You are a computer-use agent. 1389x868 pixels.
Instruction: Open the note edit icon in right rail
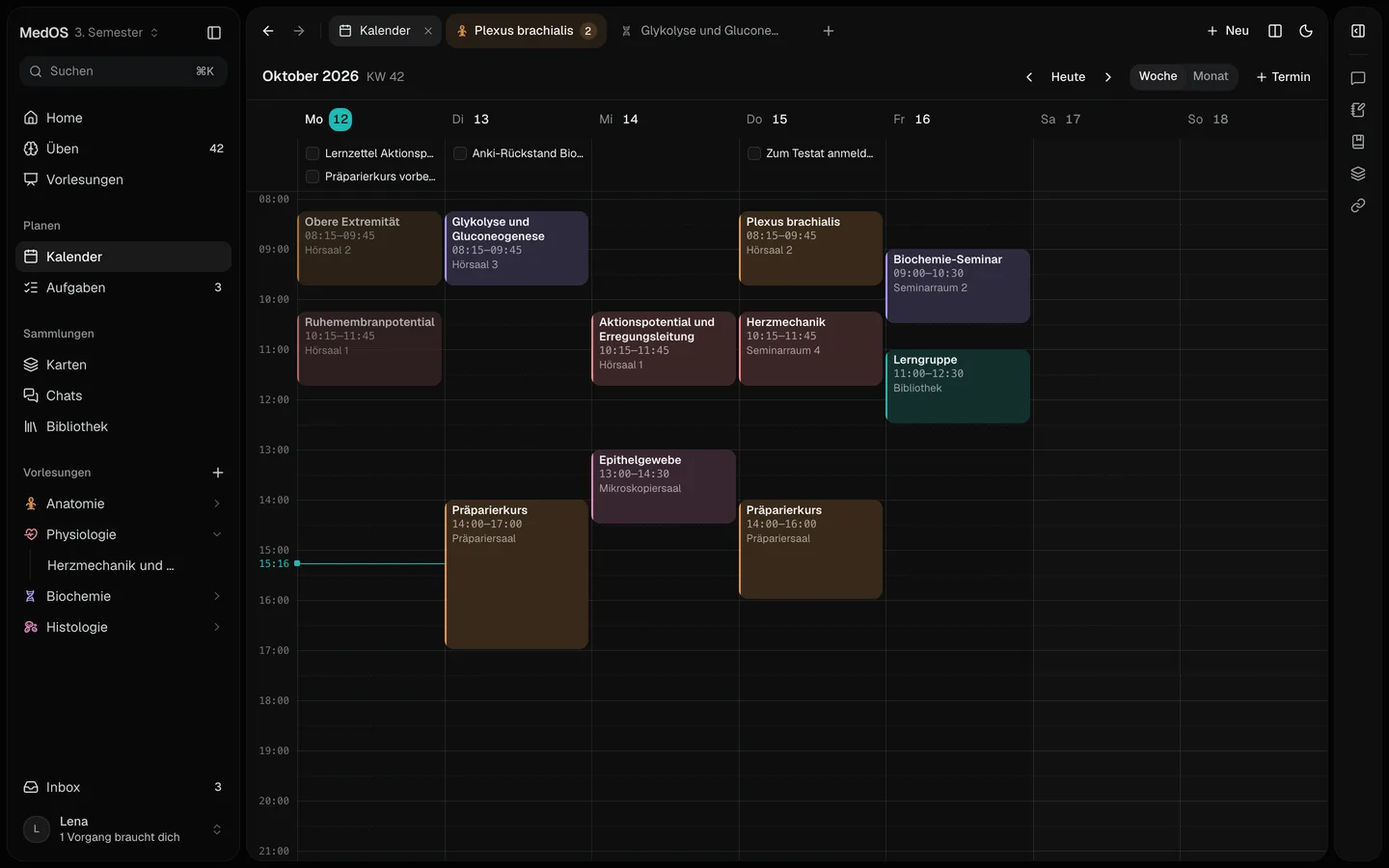tap(1358, 110)
